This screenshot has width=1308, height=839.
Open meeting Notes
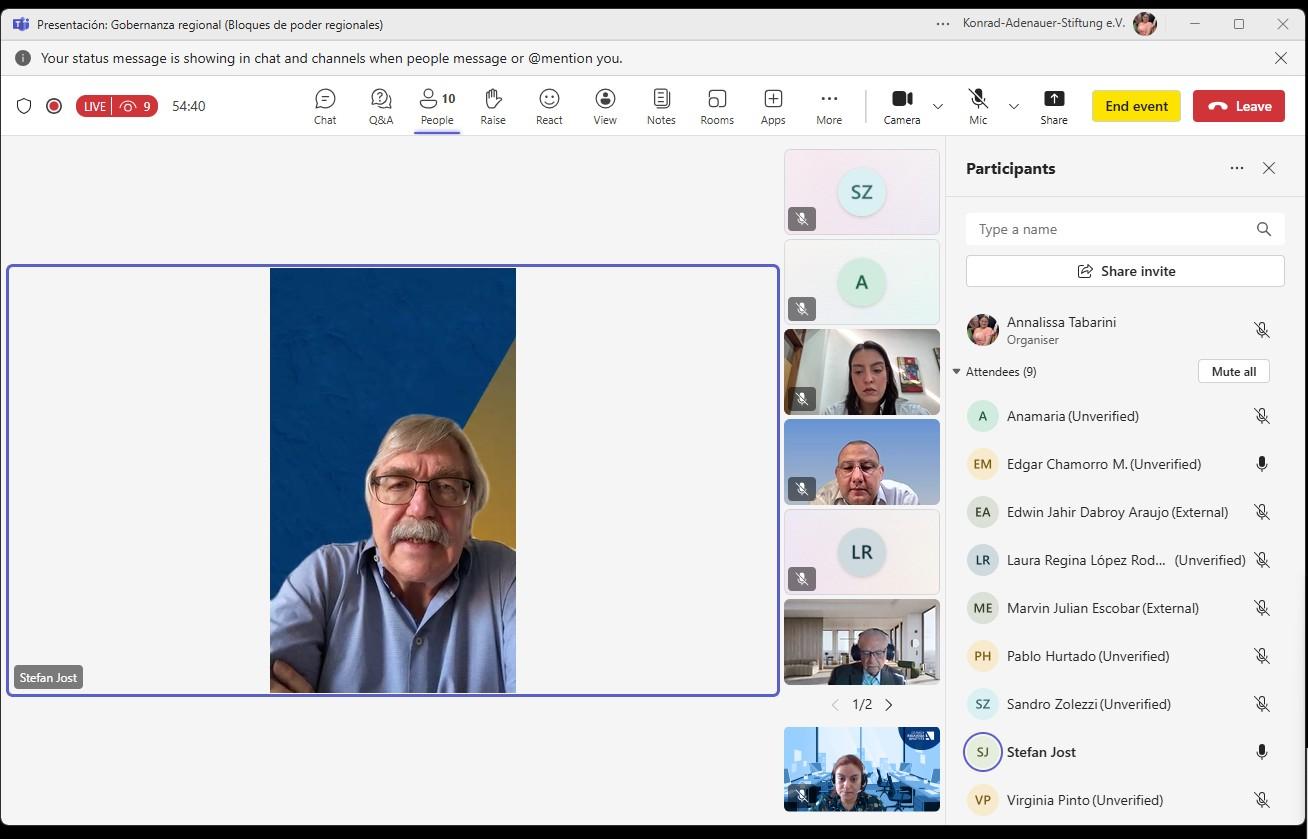(661, 106)
